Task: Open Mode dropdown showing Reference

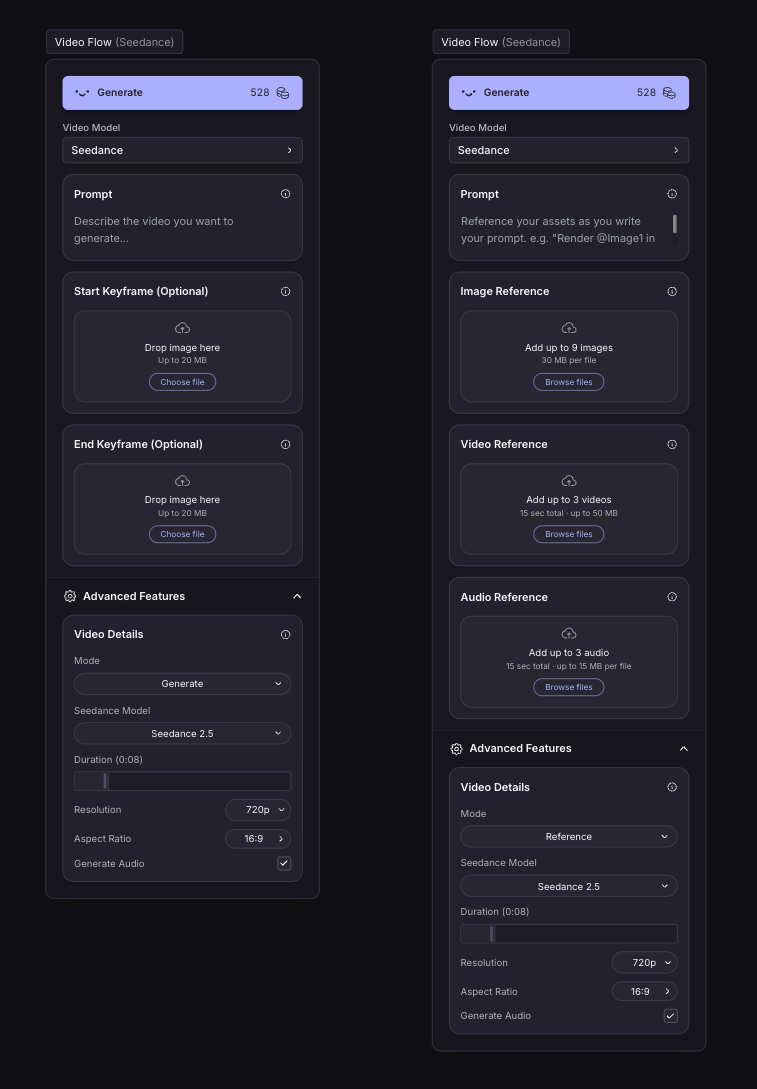Action: [569, 836]
